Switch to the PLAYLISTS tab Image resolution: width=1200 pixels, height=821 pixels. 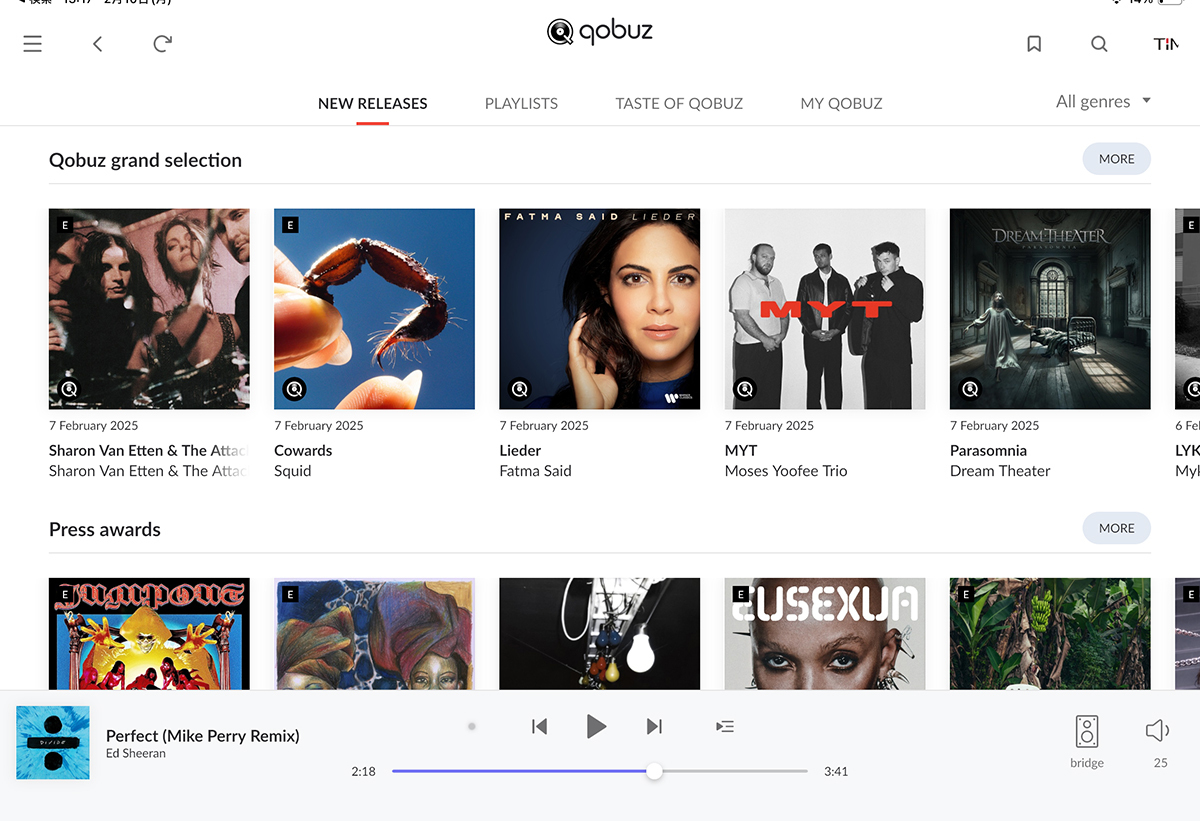pos(521,103)
